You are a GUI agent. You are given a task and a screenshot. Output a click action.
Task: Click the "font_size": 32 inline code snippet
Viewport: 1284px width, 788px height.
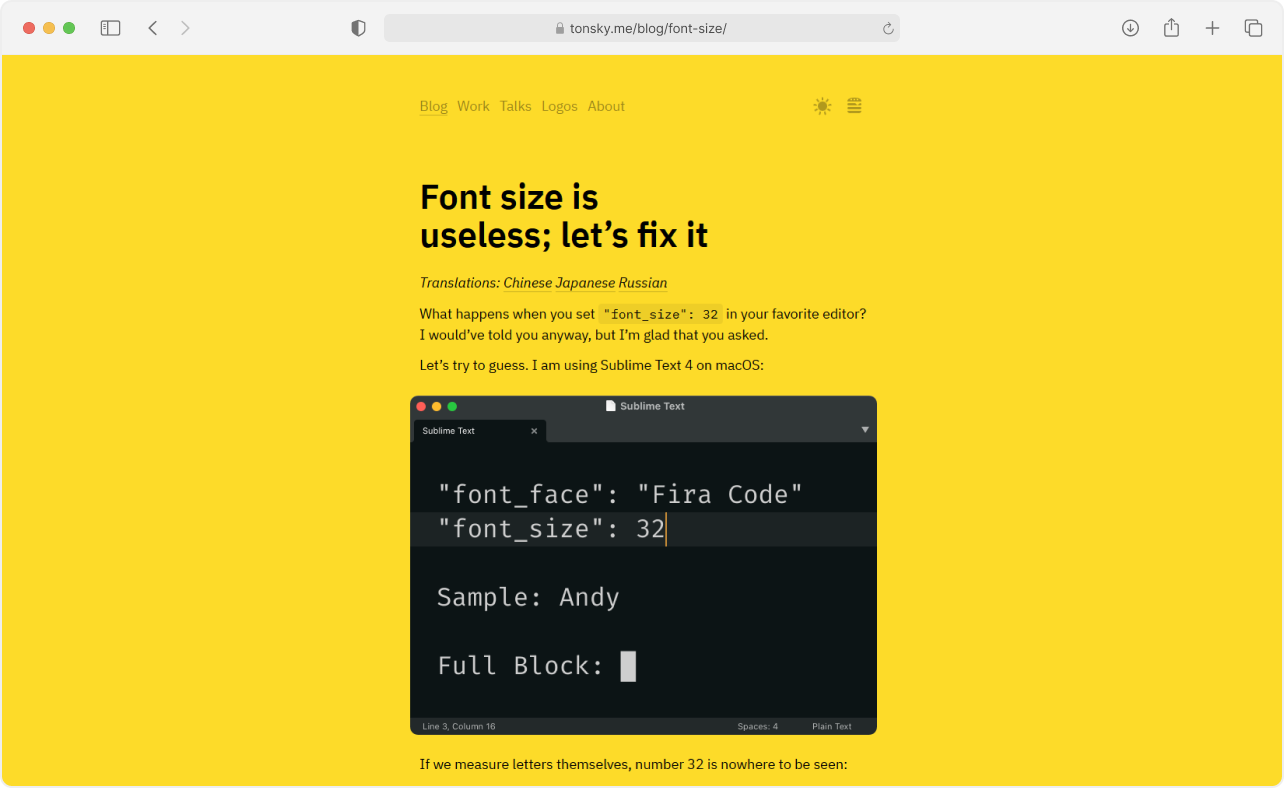(660, 314)
